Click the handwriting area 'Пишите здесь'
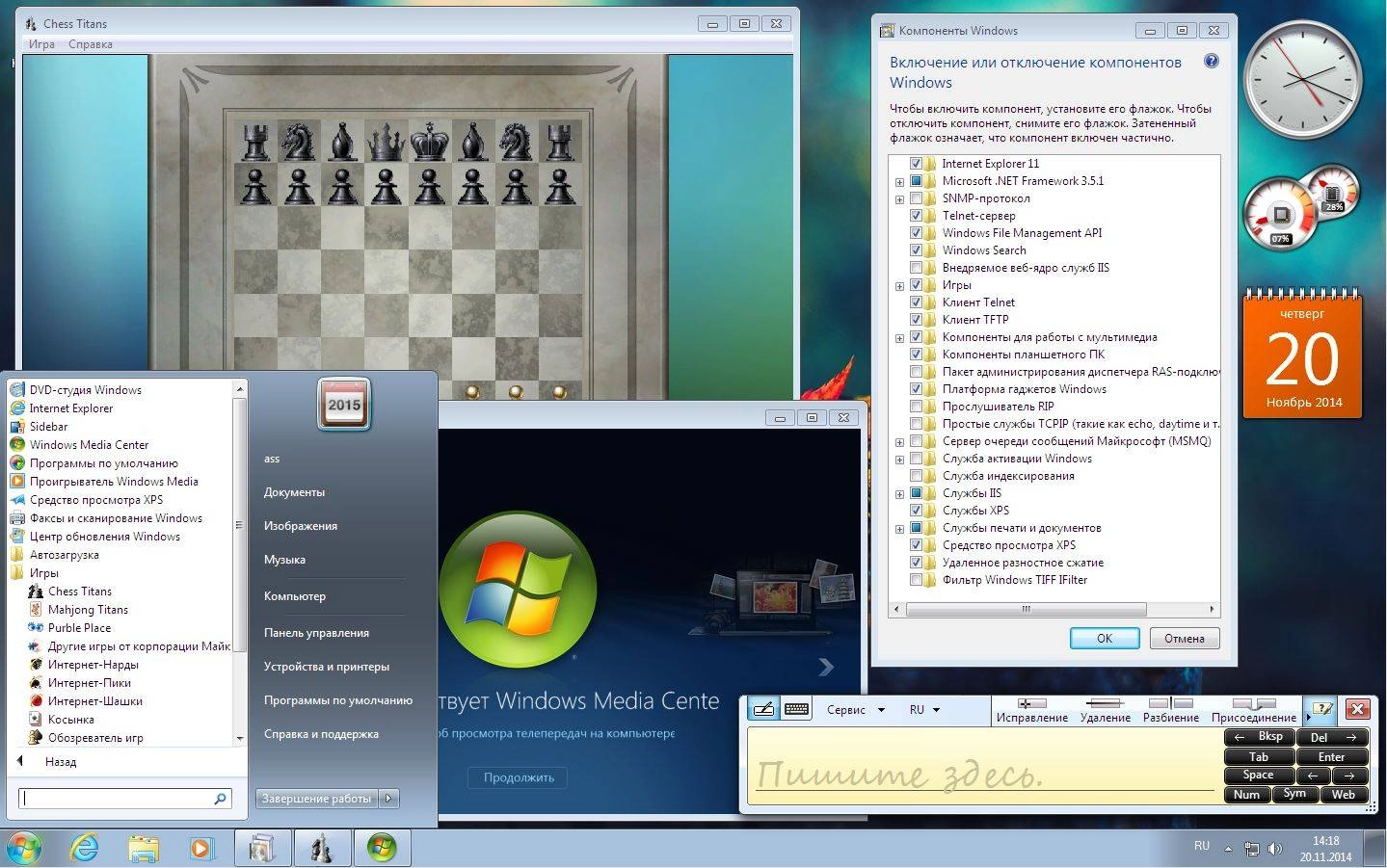1387x868 pixels. click(984, 767)
